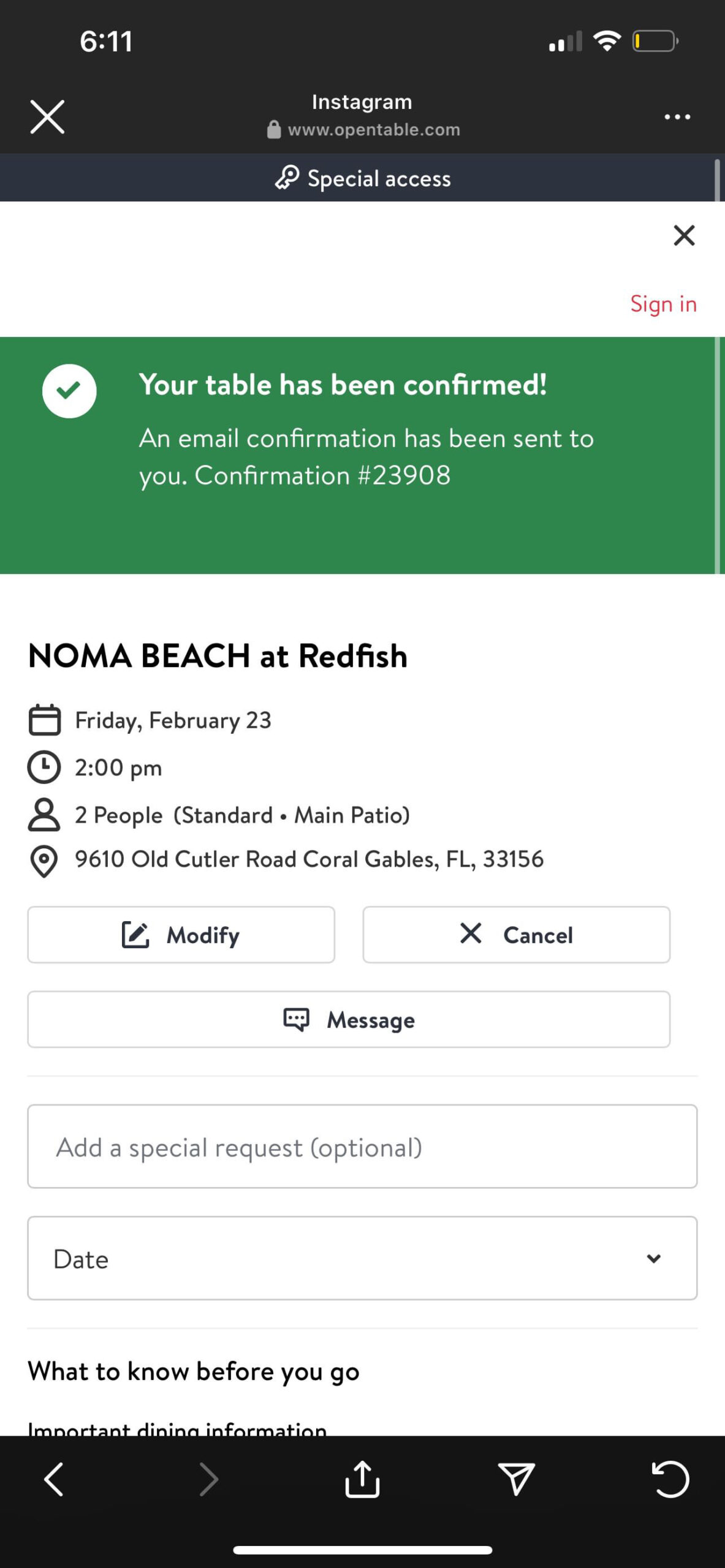Reload the page with the refresh icon
This screenshot has width=725, height=1568.
[670, 1480]
